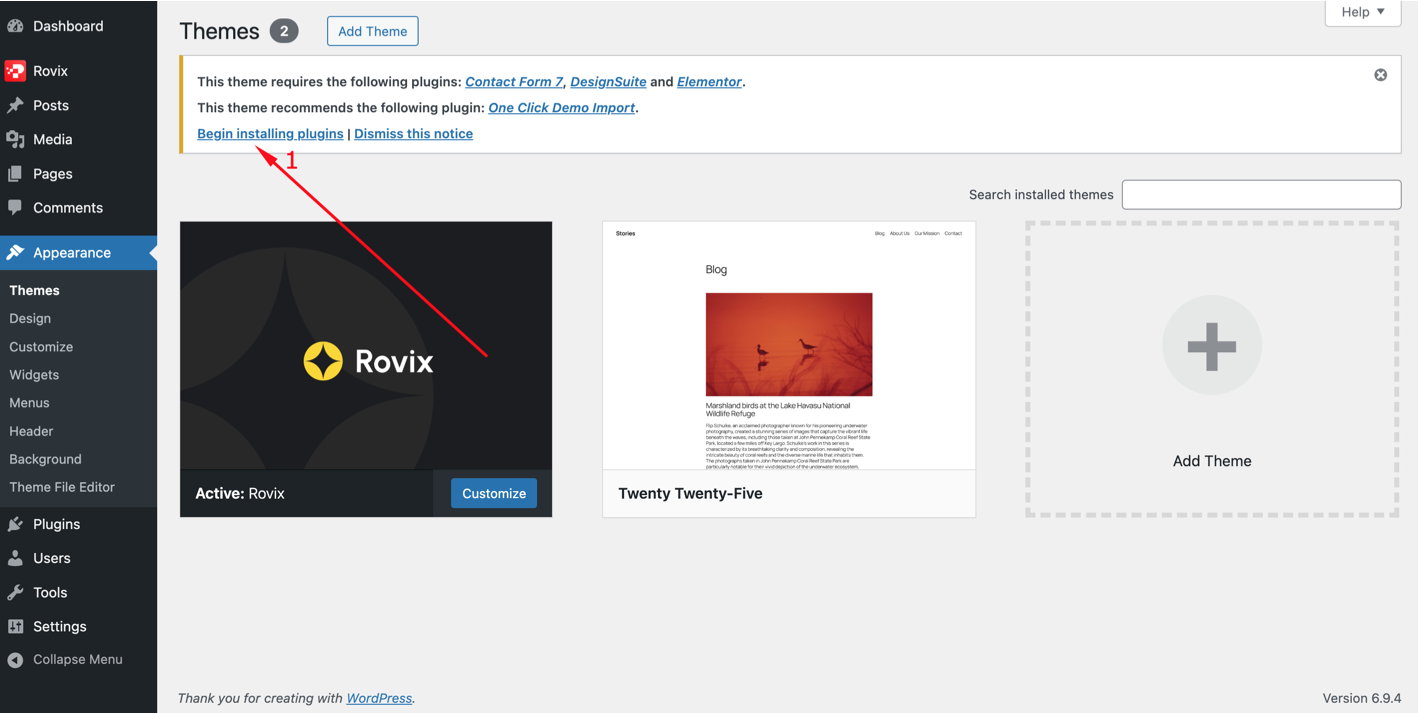Image resolution: width=1418 pixels, height=713 pixels.
Task: Focus the Search installed themes field
Action: point(1261,194)
